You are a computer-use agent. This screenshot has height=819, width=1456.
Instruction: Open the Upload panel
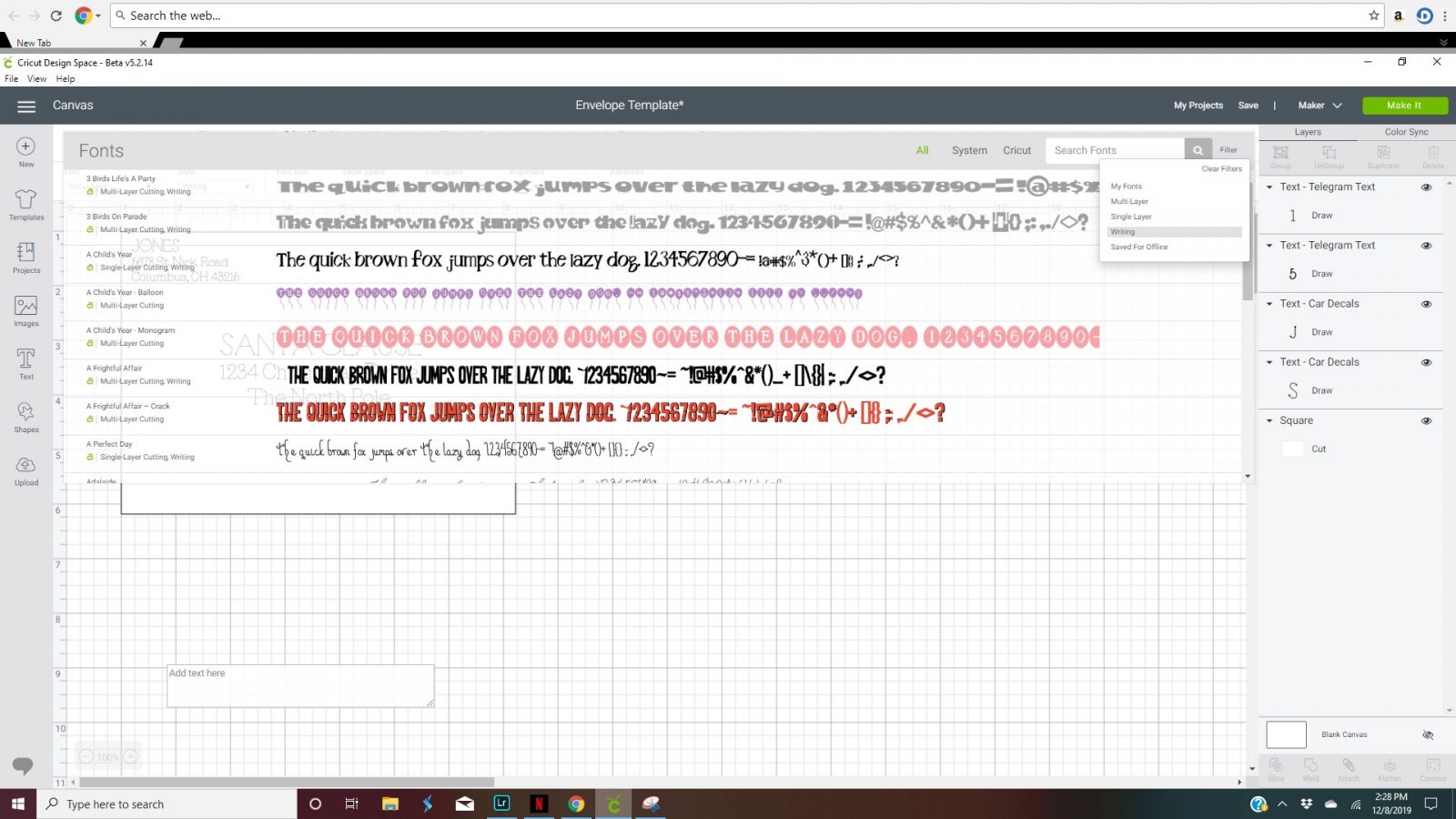coord(25,470)
